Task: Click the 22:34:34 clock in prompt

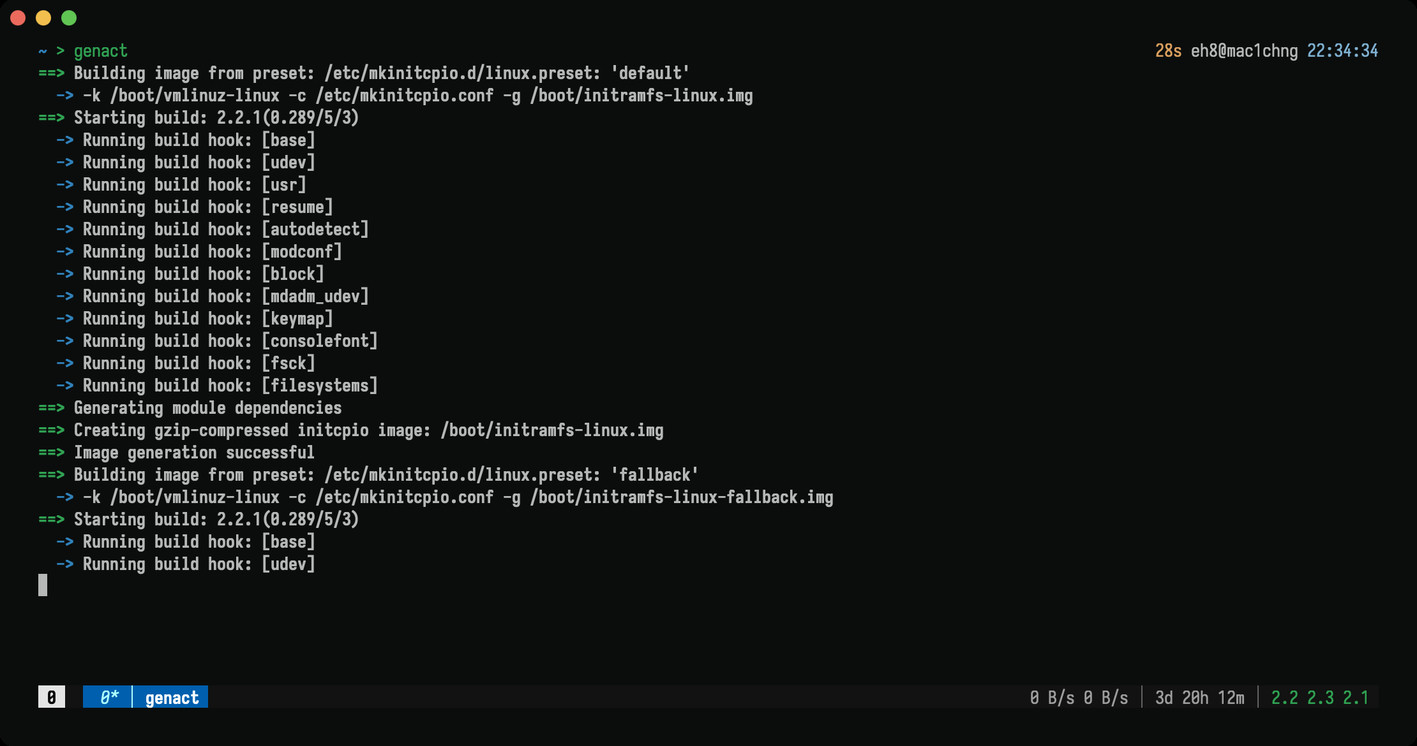Action: (1343, 51)
